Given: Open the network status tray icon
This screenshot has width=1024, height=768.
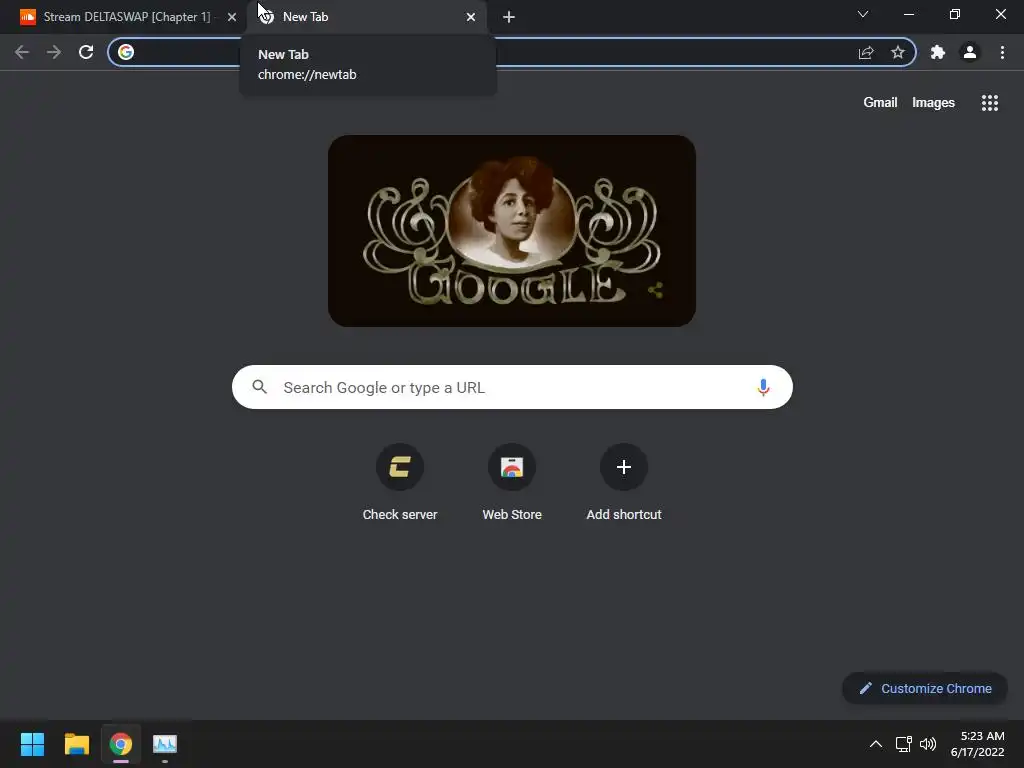Looking at the screenshot, I should coord(904,744).
